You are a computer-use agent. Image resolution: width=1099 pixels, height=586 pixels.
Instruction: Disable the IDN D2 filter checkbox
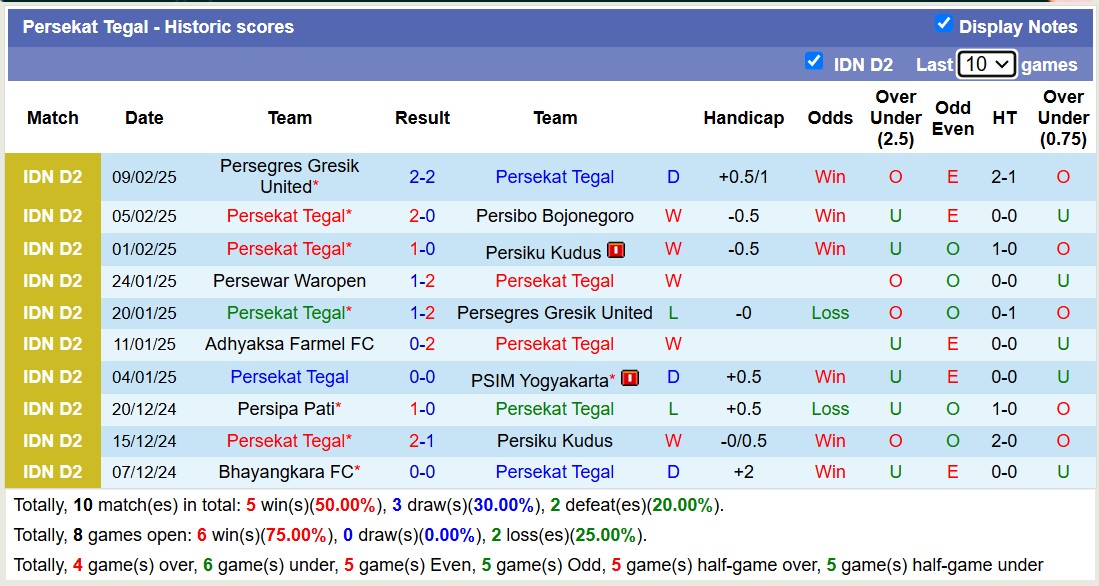tap(812, 63)
